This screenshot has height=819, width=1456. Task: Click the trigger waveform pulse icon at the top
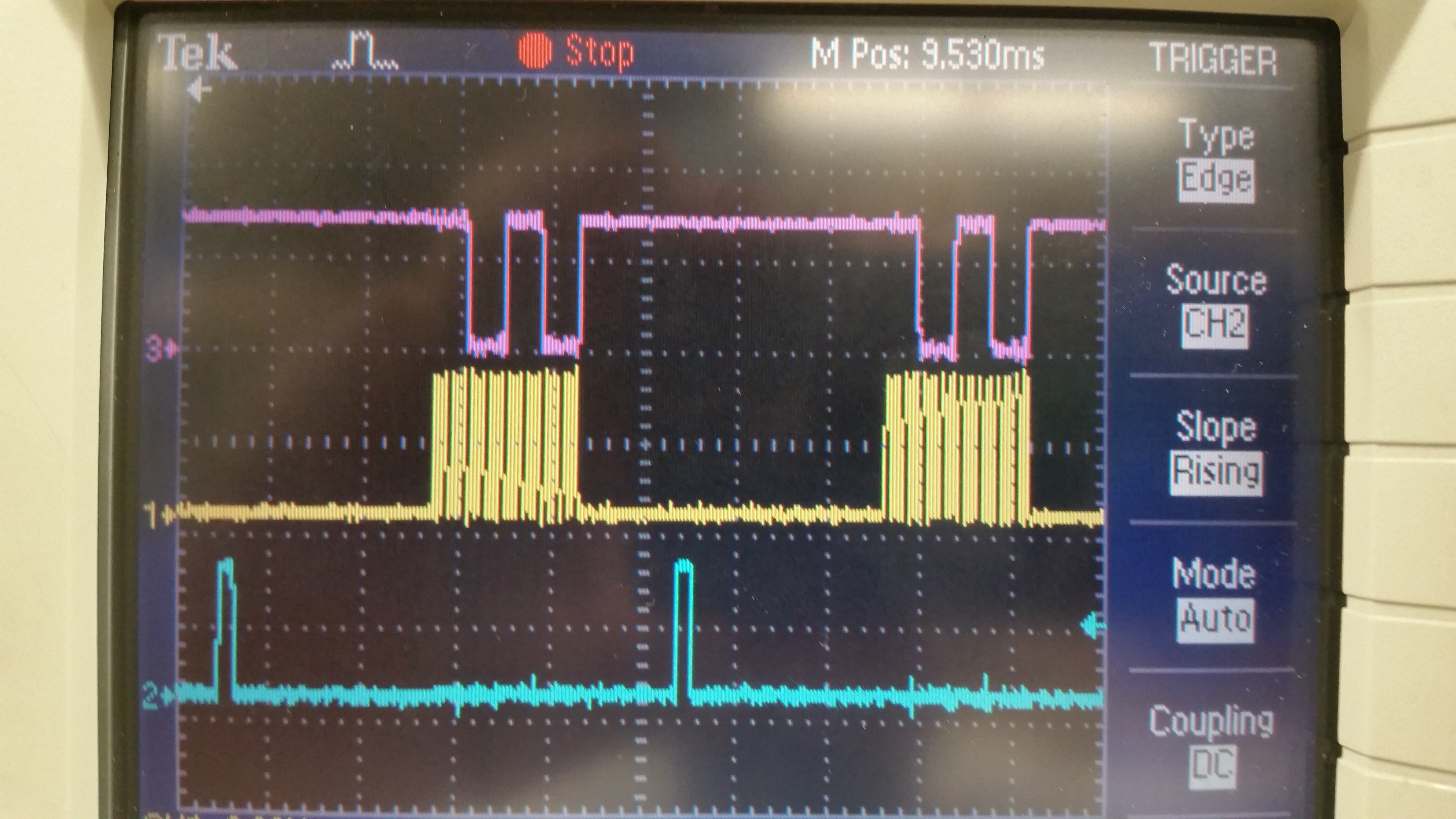365,51
